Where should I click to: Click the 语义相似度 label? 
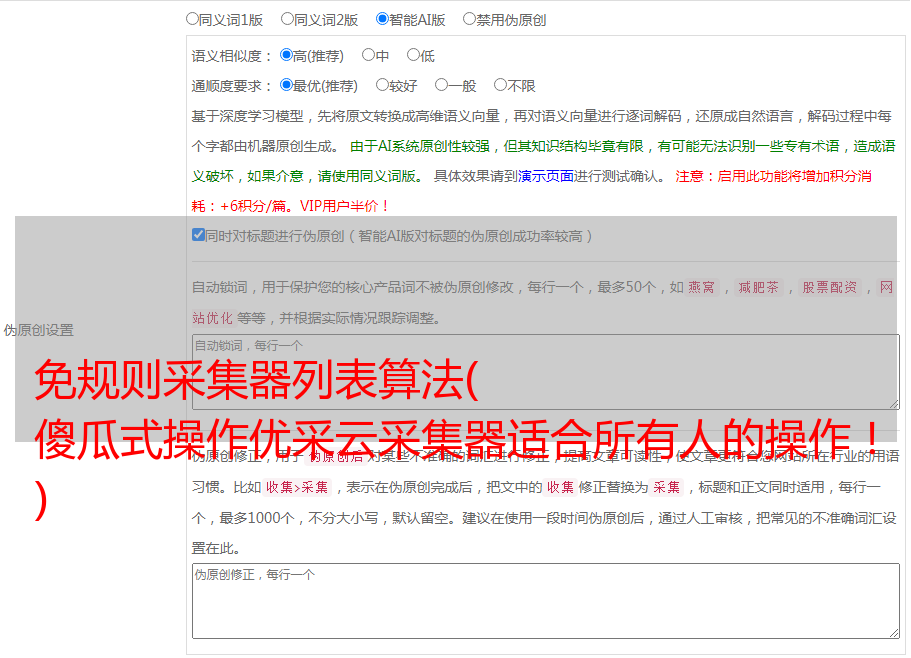(x=232, y=56)
